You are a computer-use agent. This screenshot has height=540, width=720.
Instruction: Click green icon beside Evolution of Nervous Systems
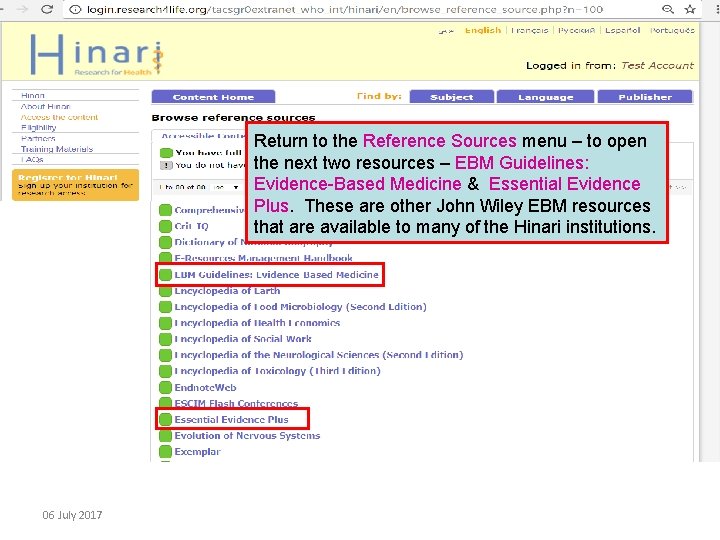tap(165, 435)
